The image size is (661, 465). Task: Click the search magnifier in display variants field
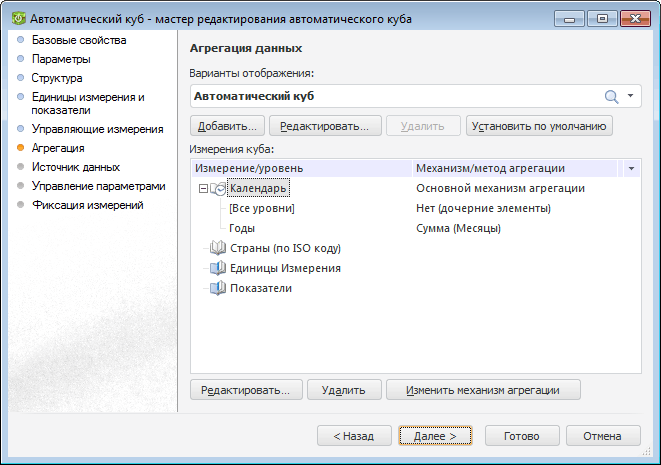(611, 96)
